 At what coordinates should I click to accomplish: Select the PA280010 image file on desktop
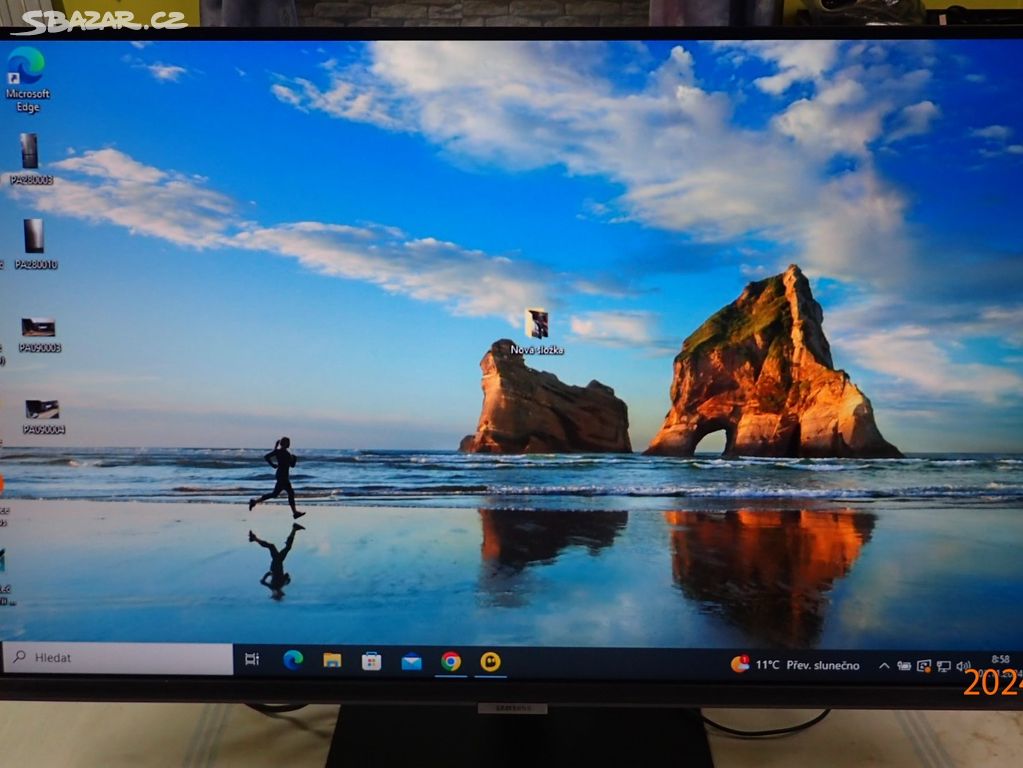(x=35, y=244)
